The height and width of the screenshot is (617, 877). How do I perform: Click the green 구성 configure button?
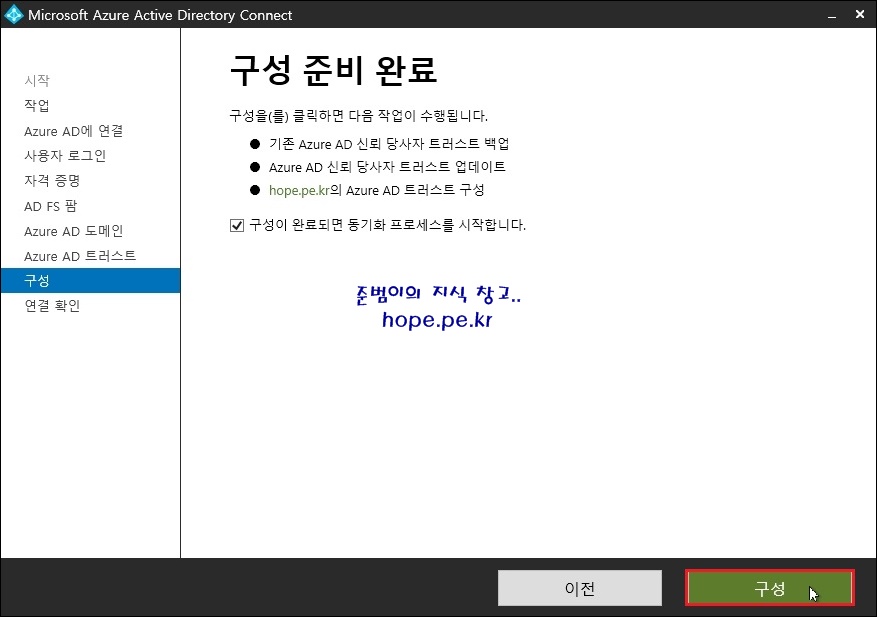(x=770, y=588)
